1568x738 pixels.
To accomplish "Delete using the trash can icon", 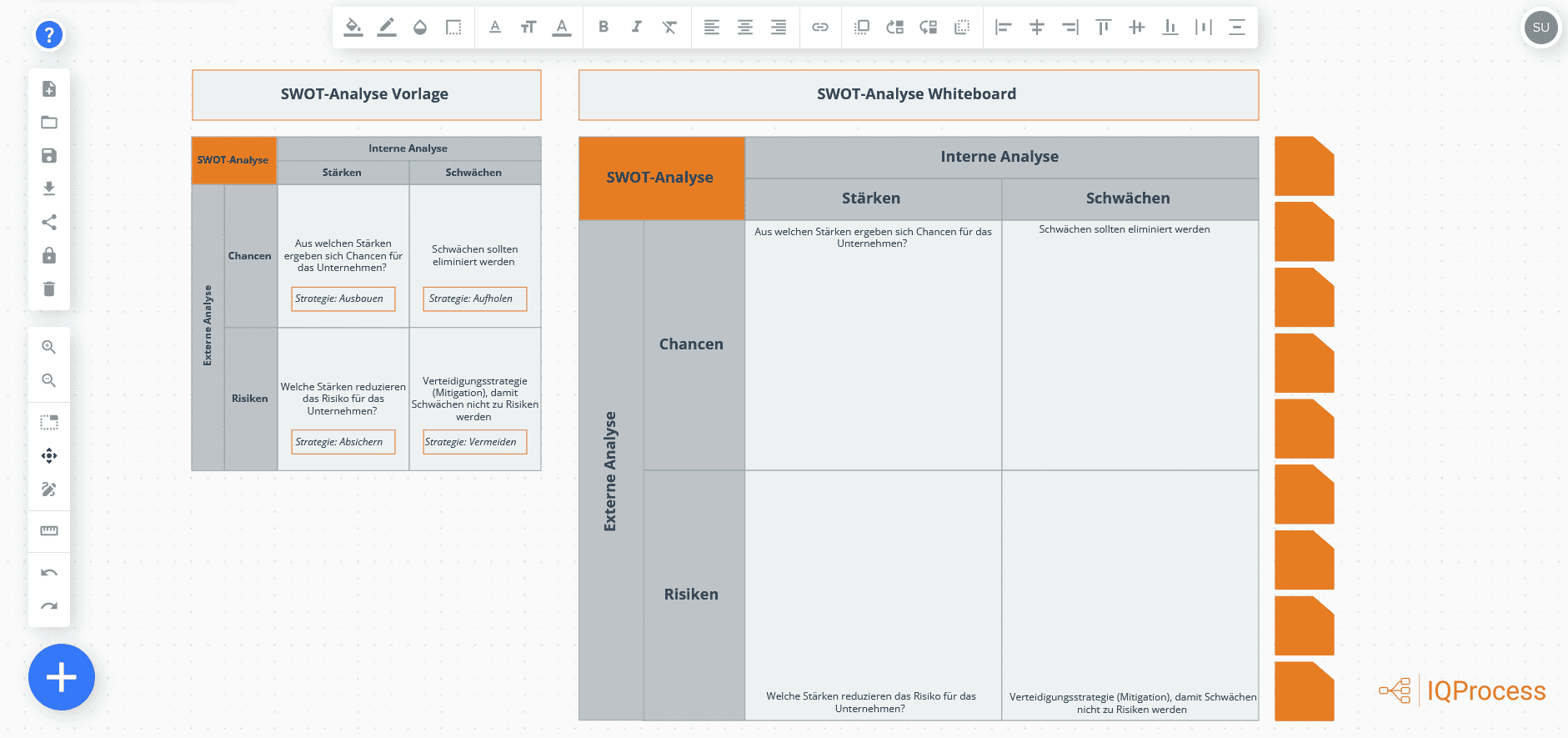I will click(49, 289).
